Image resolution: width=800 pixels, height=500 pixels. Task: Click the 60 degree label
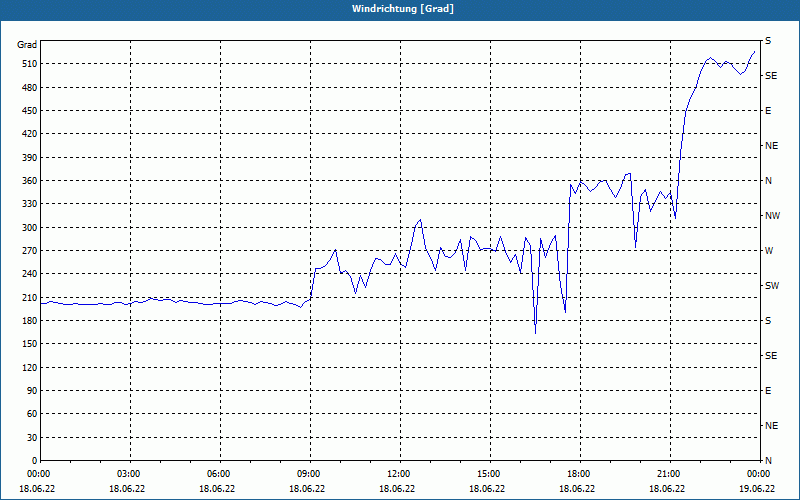click(x=31, y=414)
